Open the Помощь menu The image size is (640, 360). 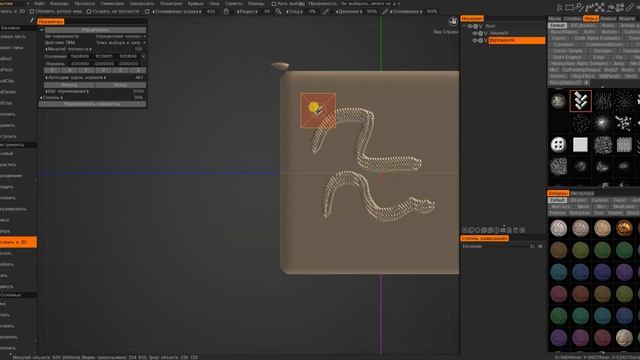pos(256,3)
